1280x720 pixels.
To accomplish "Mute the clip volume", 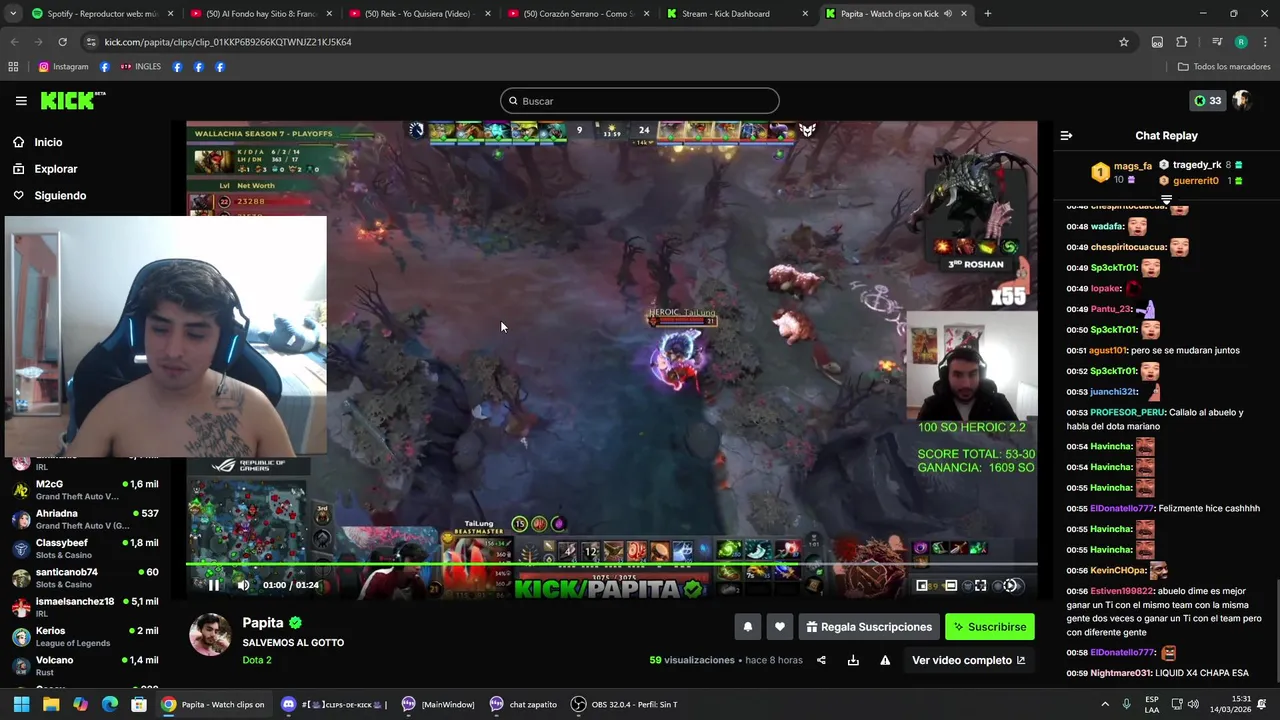I will (x=243, y=585).
